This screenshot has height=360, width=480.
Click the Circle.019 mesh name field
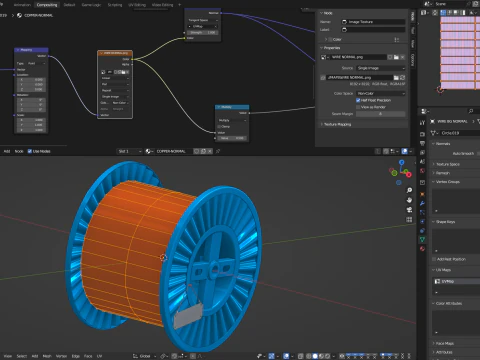(x=460, y=133)
